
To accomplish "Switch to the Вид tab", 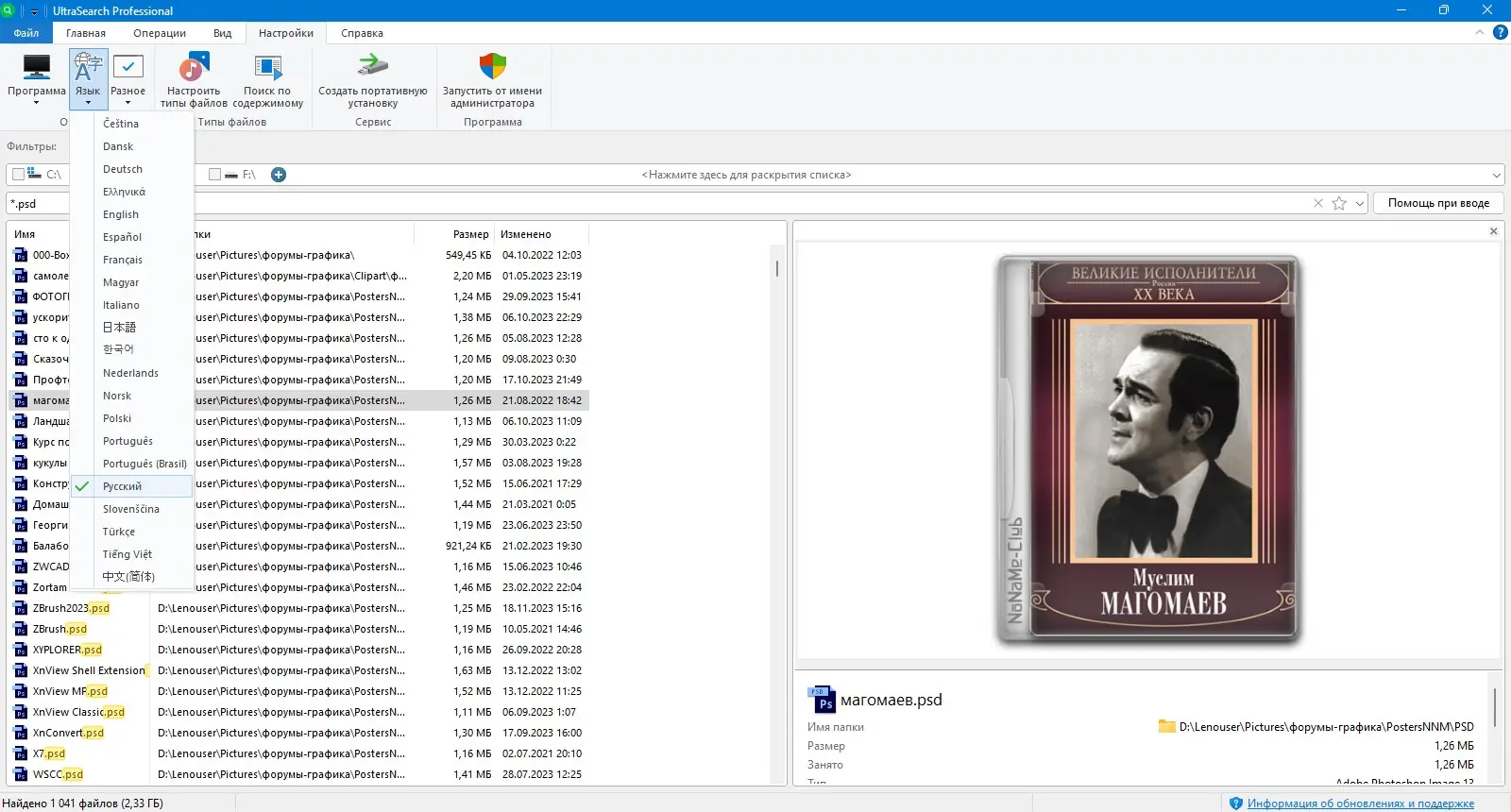I will coord(222,33).
